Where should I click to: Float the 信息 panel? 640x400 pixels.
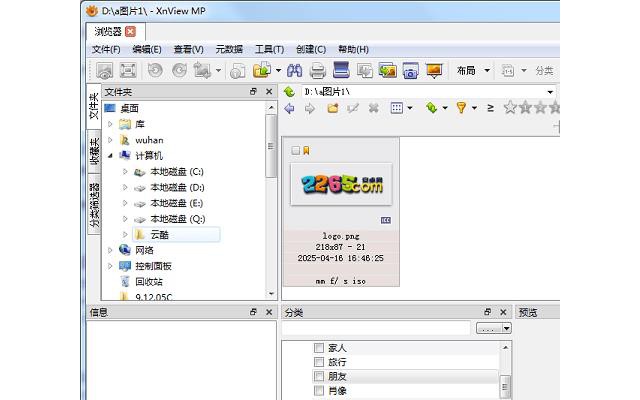click(x=253, y=312)
